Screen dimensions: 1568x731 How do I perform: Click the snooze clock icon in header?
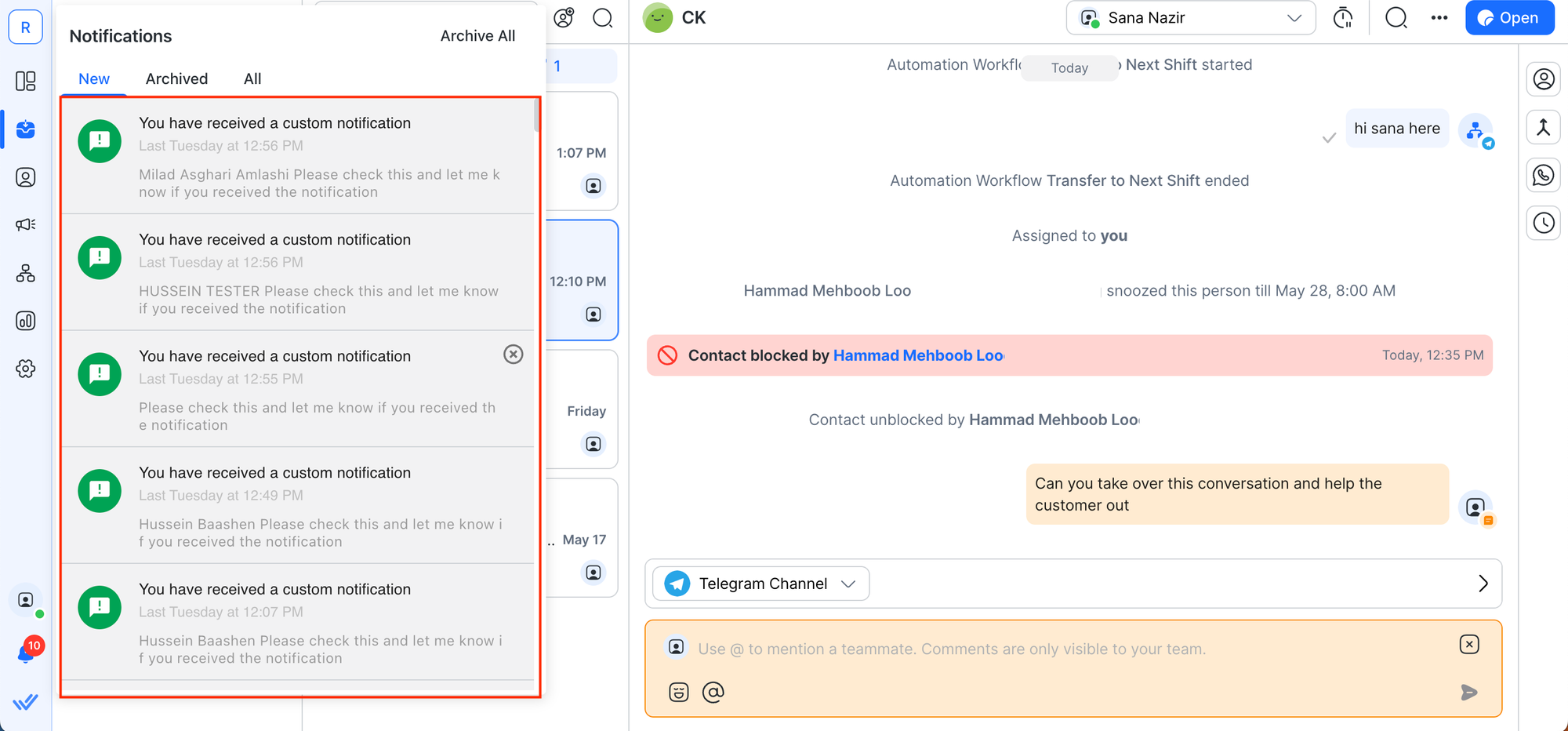tap(1343, 18)
